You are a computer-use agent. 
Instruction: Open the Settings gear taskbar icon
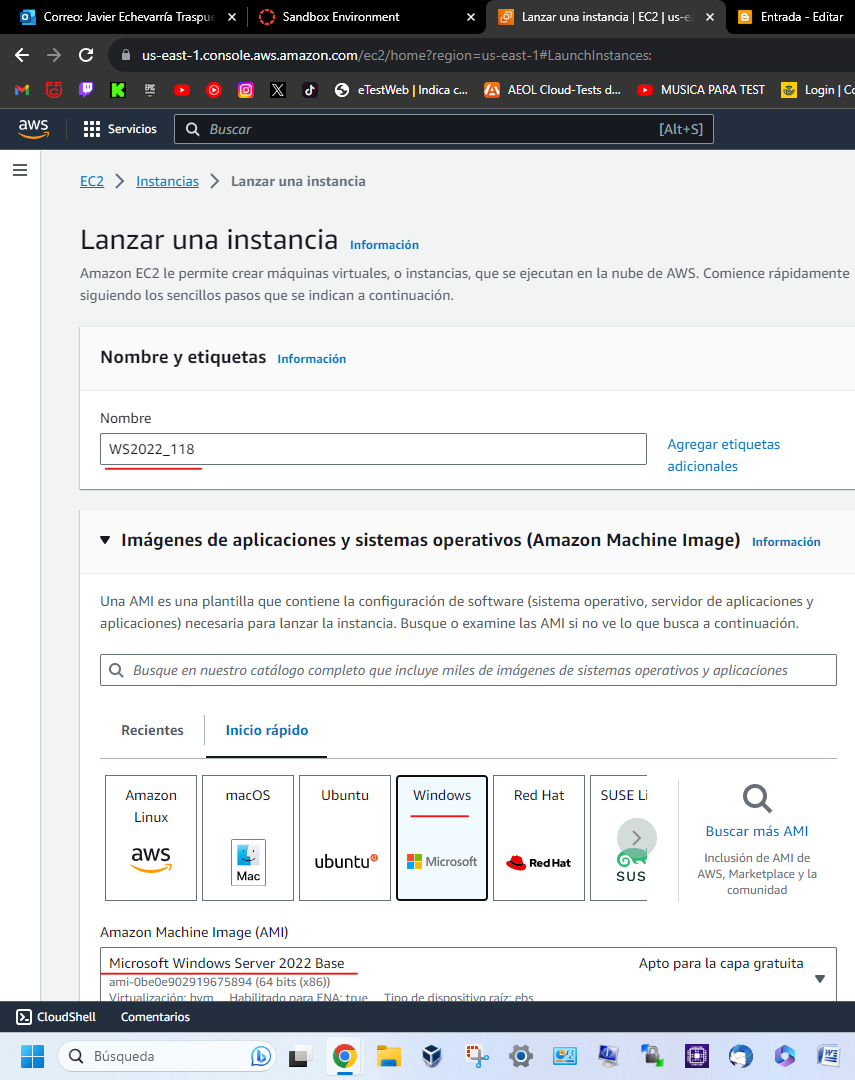point(521,1056)
